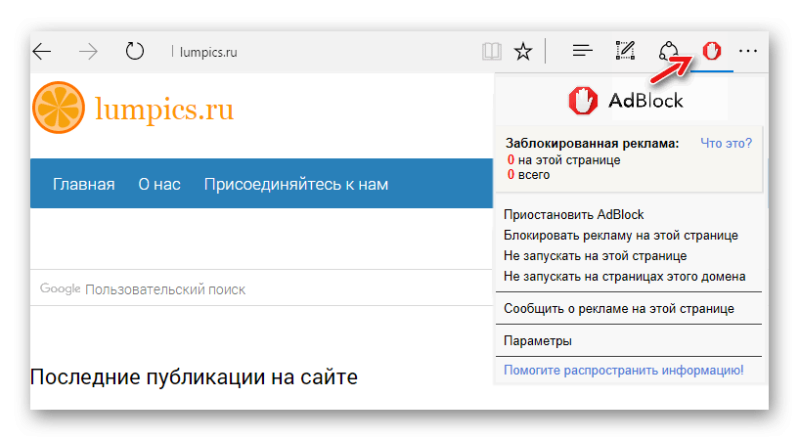Open the Главная navigation item

tap(84, 184)
